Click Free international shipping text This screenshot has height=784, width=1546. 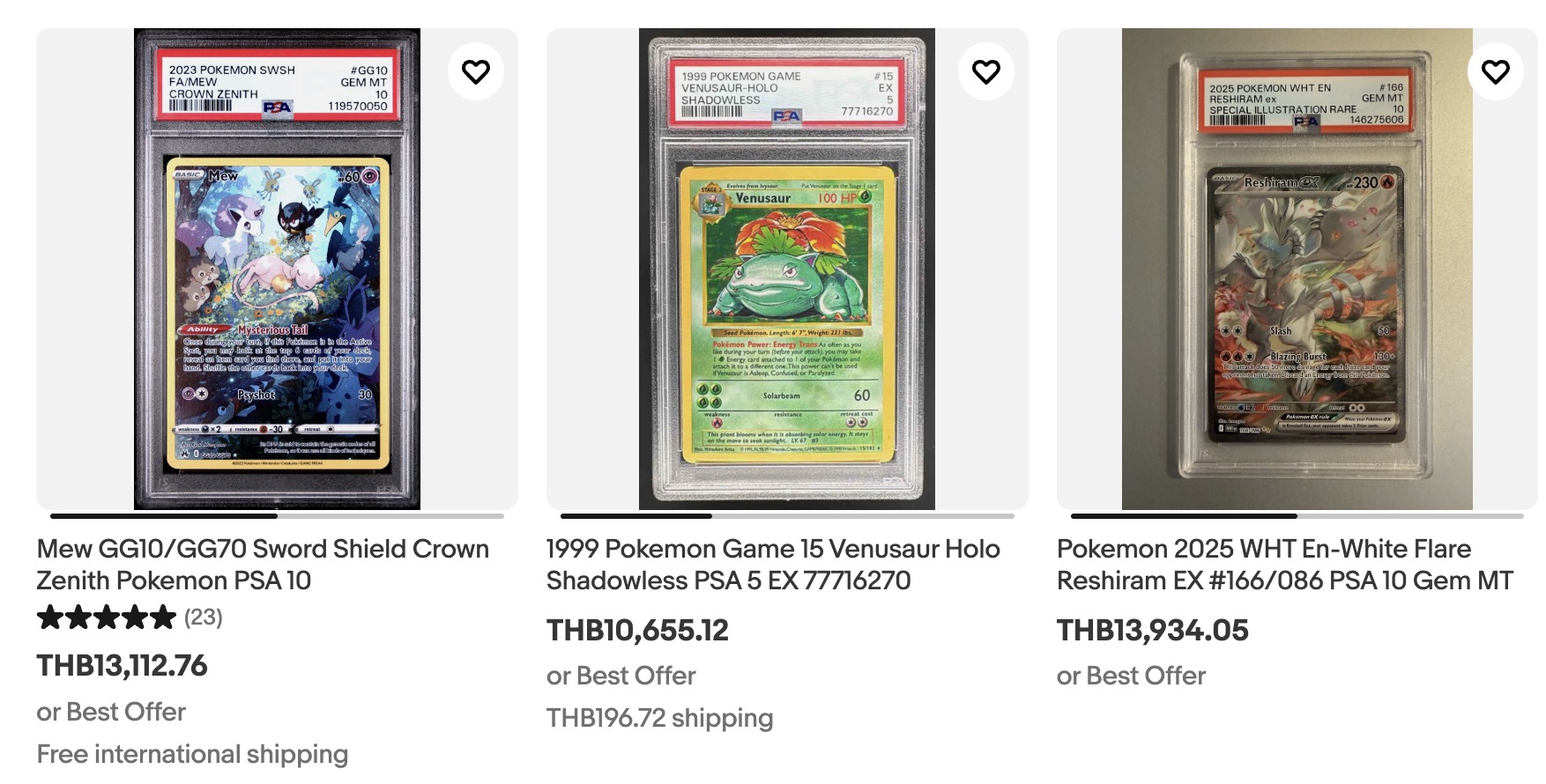[x=192, y=754]
